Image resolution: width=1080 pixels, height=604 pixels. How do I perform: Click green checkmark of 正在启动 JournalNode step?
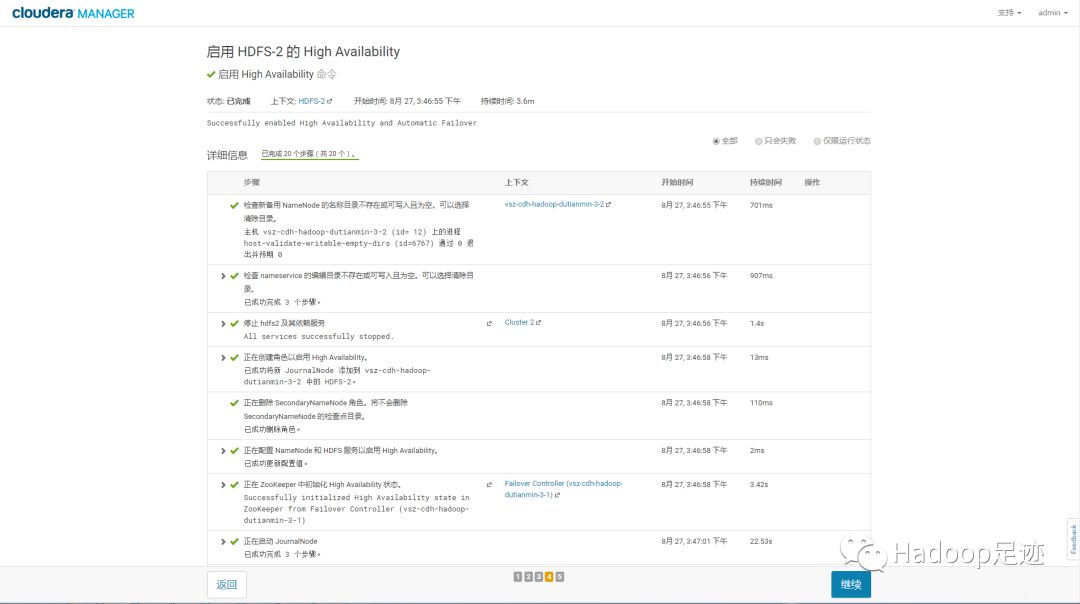pos(234,542)
